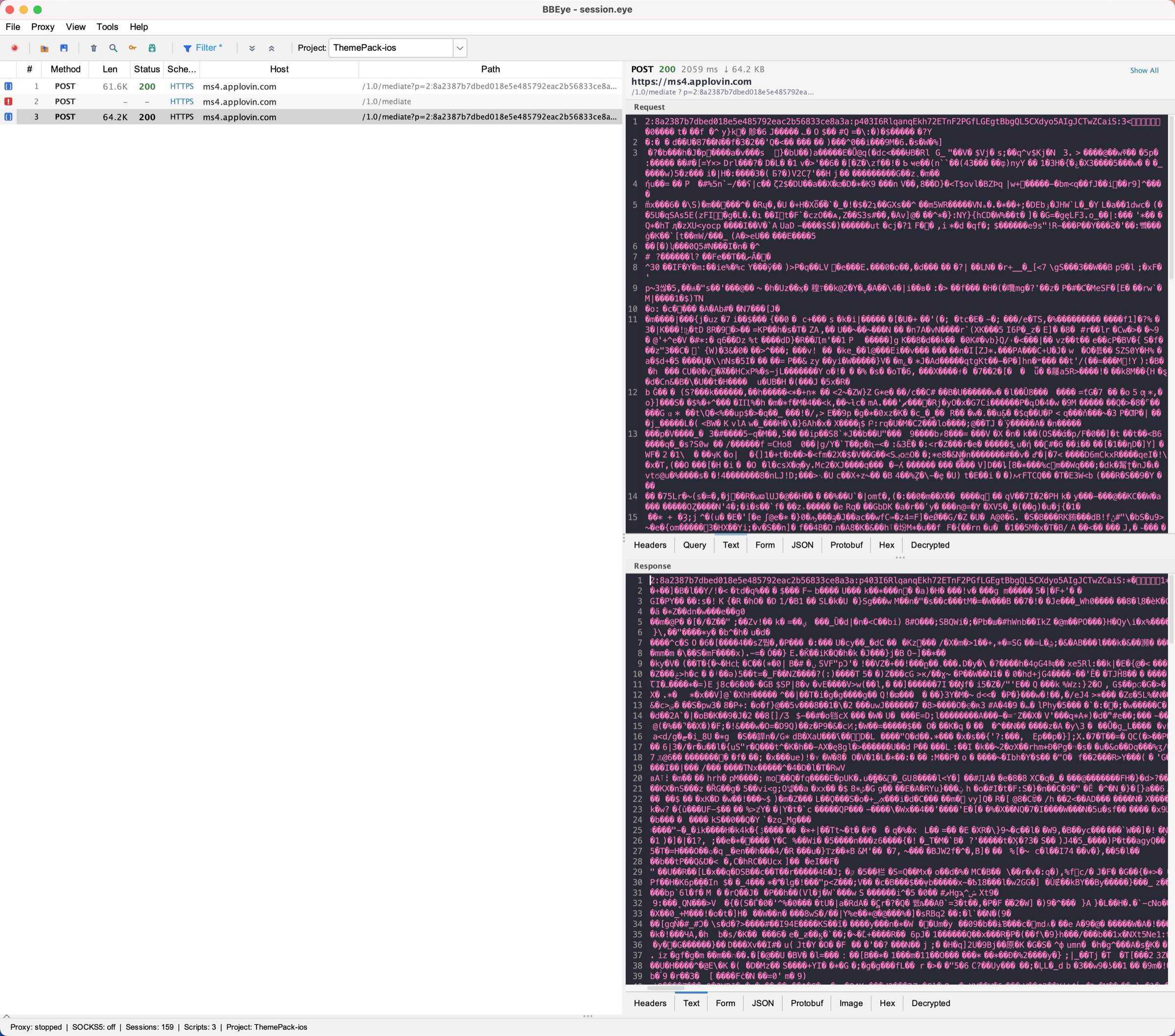
Task: Save the session with the floppy disk icon
Action: click(65, 48)
